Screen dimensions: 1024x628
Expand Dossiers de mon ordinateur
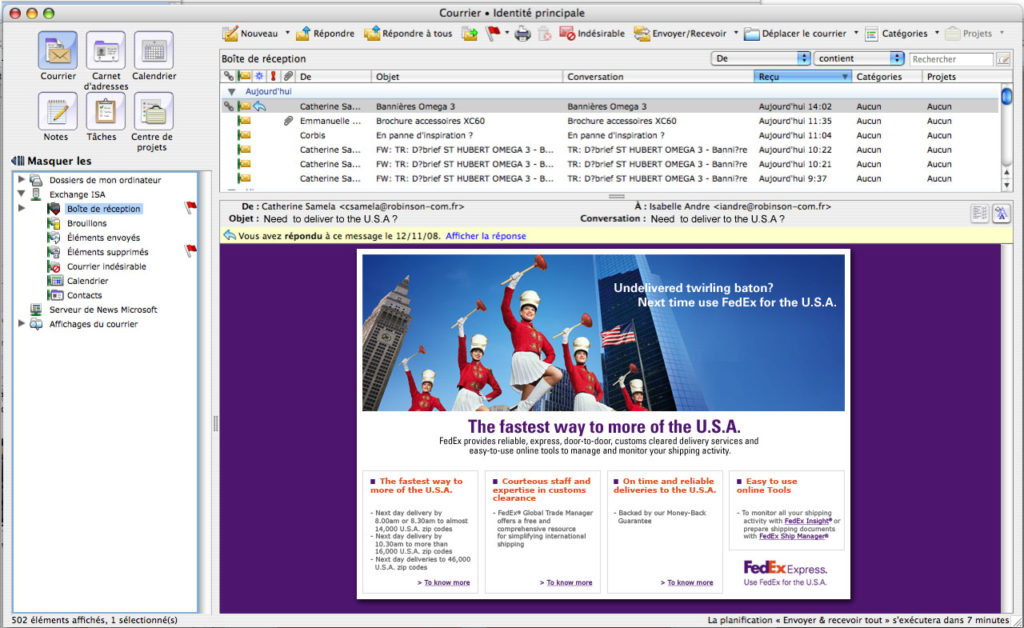[22, 179]
